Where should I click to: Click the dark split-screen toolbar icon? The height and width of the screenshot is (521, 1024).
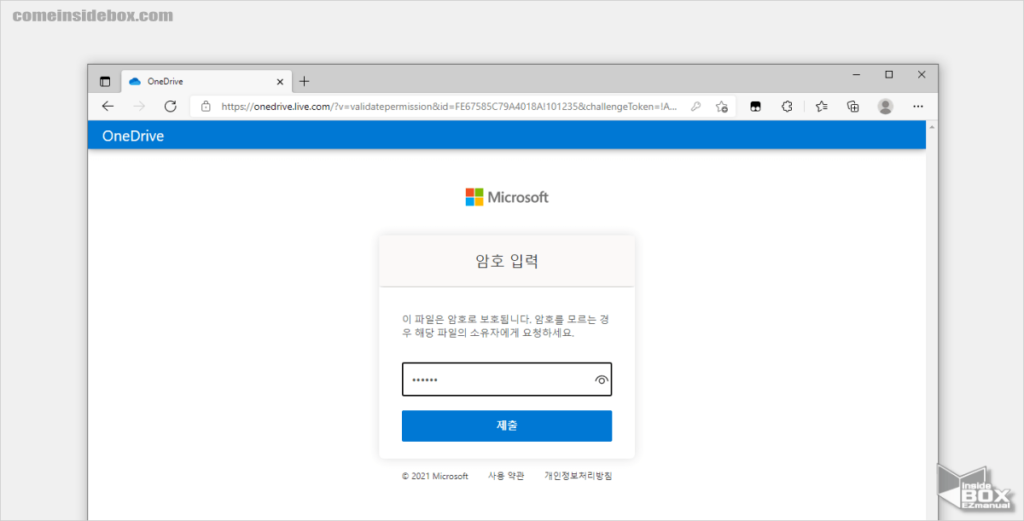click(x=757, y=106)
